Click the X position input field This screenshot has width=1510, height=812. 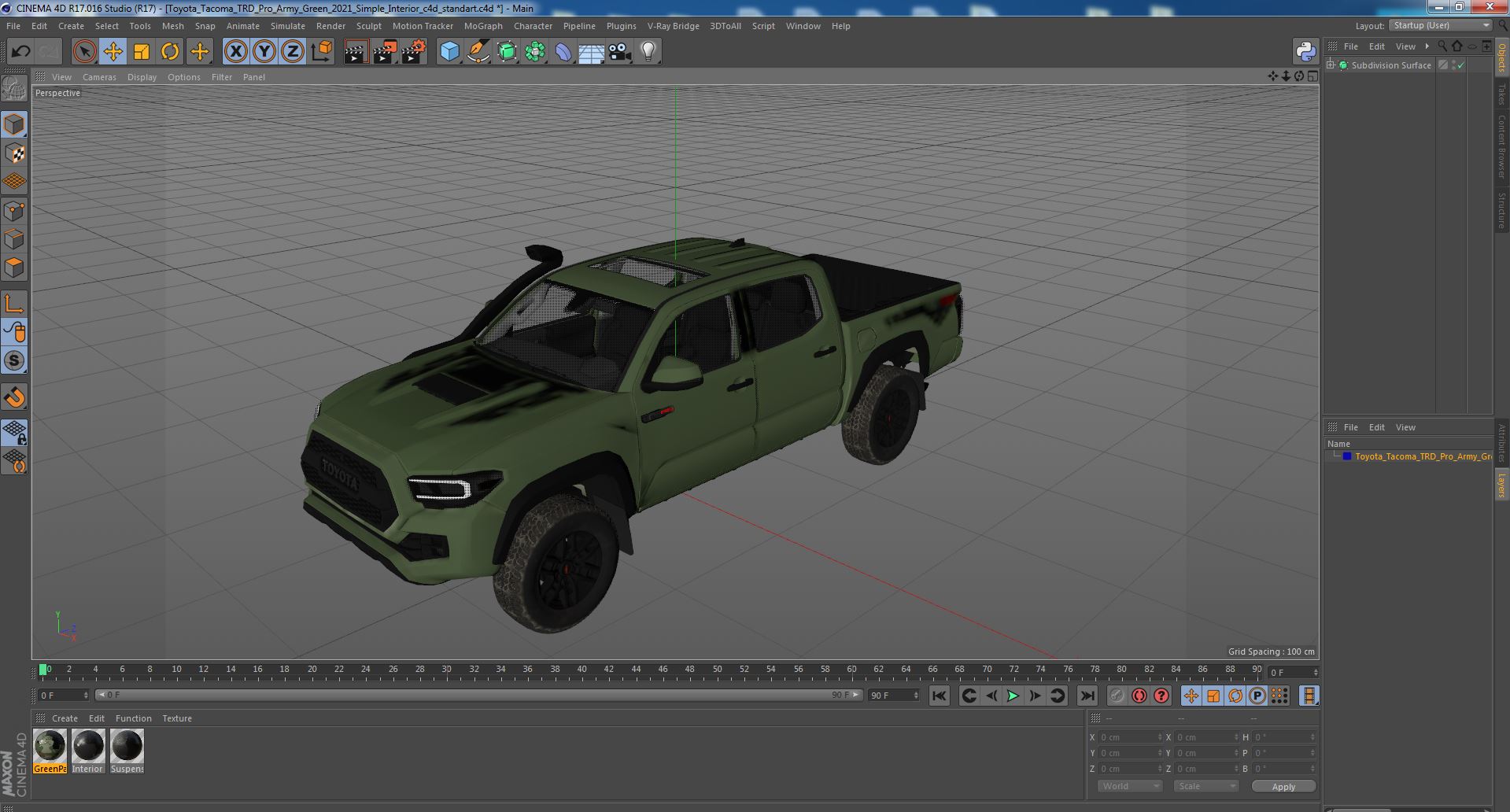click(1130, 737)
